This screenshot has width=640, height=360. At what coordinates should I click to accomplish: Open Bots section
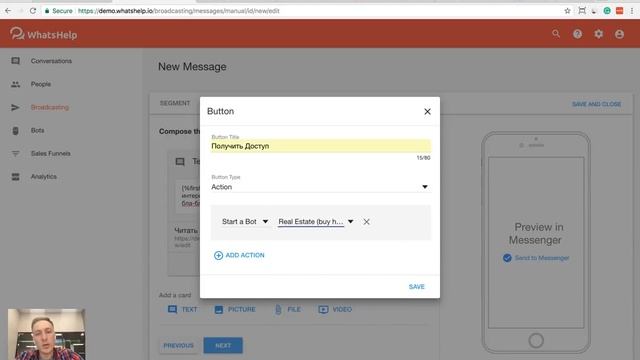(x=38, y=131)
